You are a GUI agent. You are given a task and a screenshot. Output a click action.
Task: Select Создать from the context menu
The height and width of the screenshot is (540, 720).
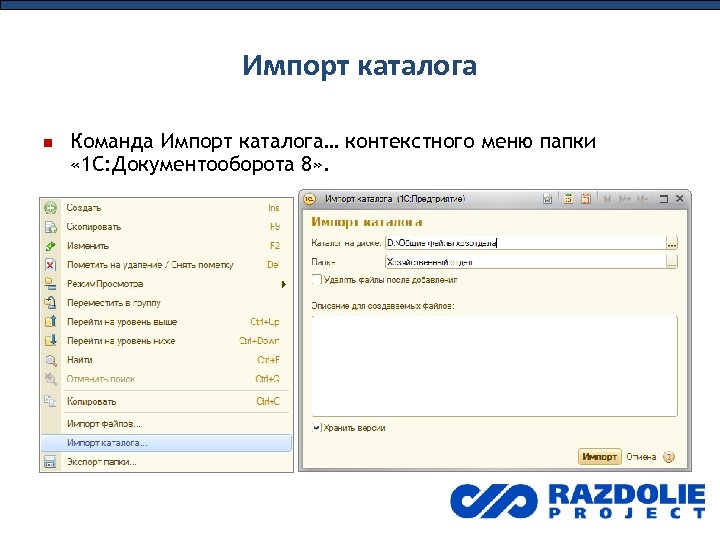(167, 208)
